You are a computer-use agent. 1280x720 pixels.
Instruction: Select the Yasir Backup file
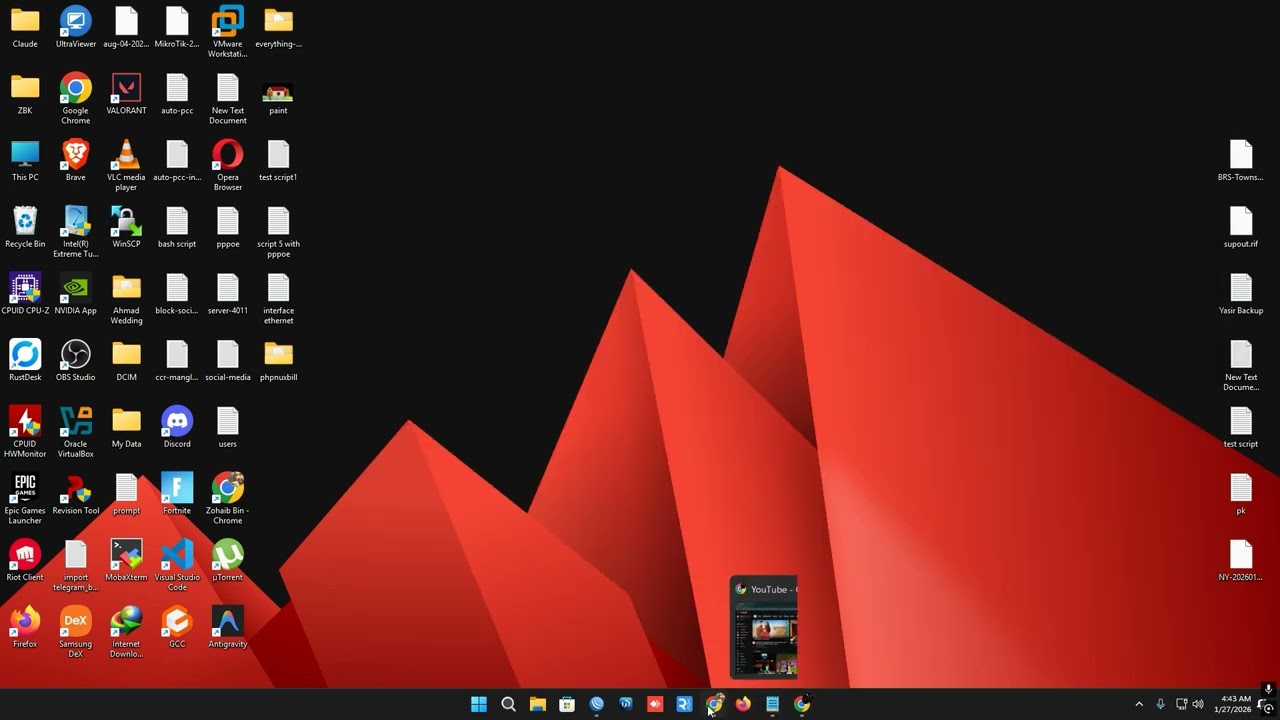tap(1241, 295)
